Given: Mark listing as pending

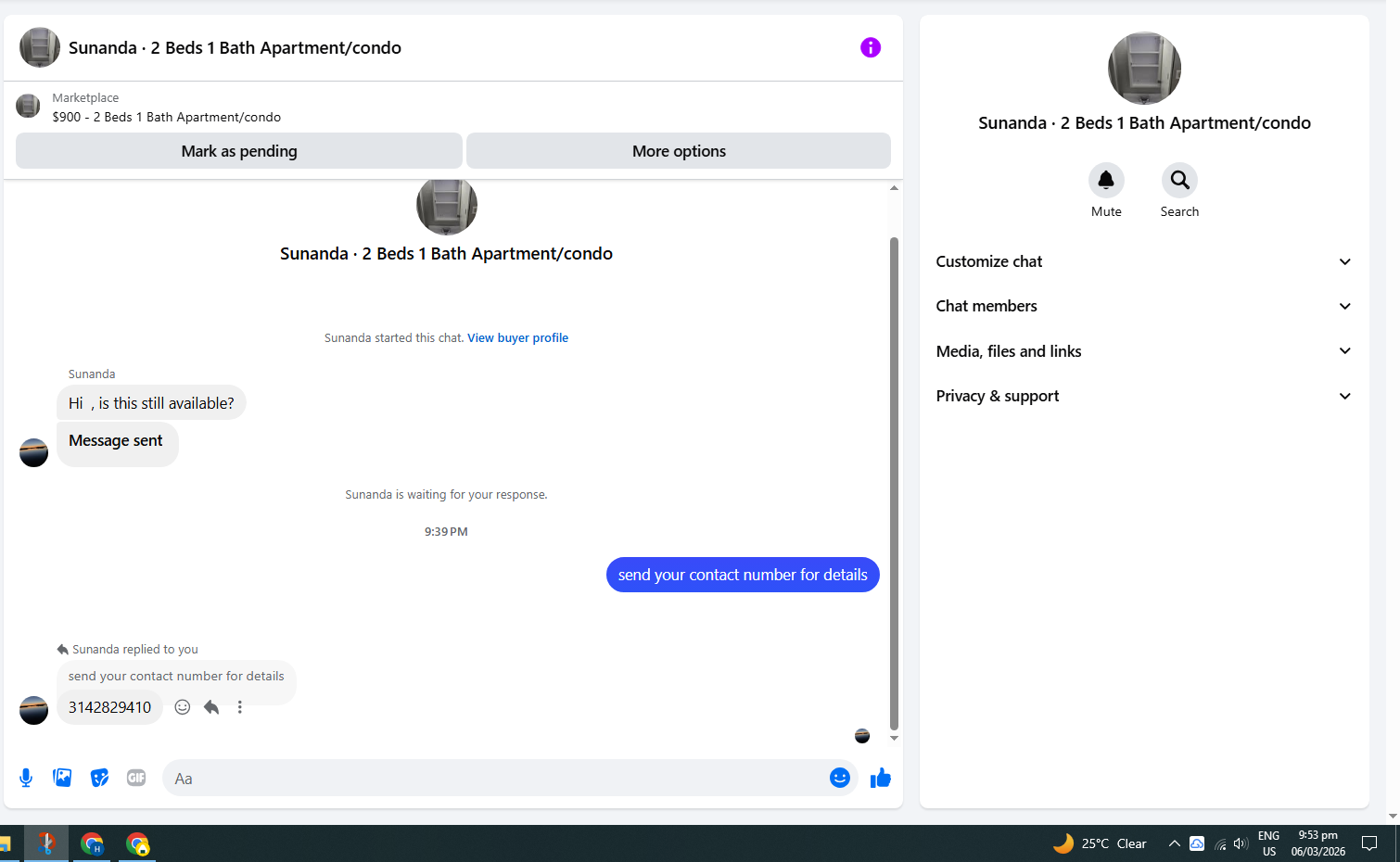Looking at the screenshot, I should coord(239,151).
